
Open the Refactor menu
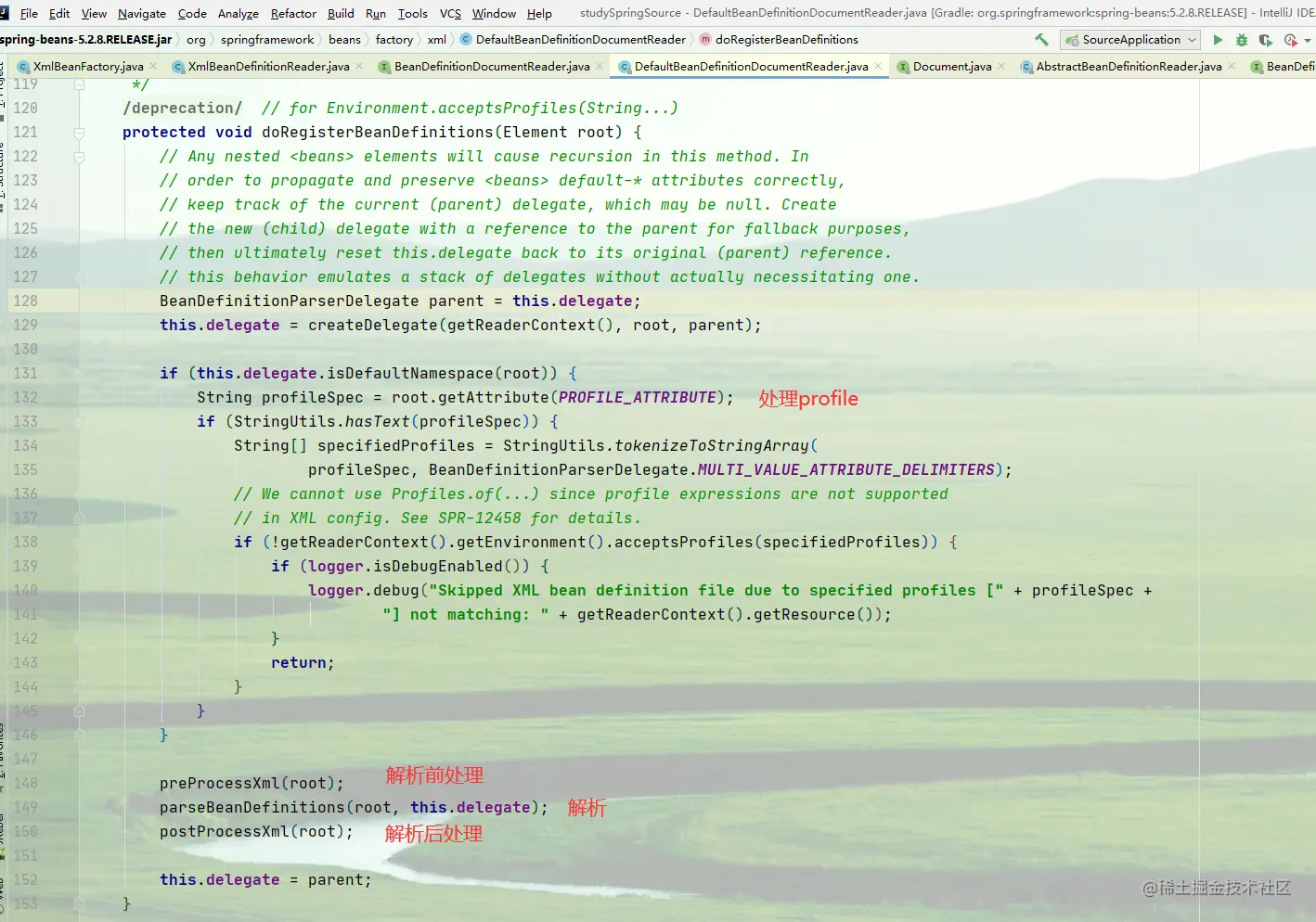pyautogui.click(x=293, y=14)
